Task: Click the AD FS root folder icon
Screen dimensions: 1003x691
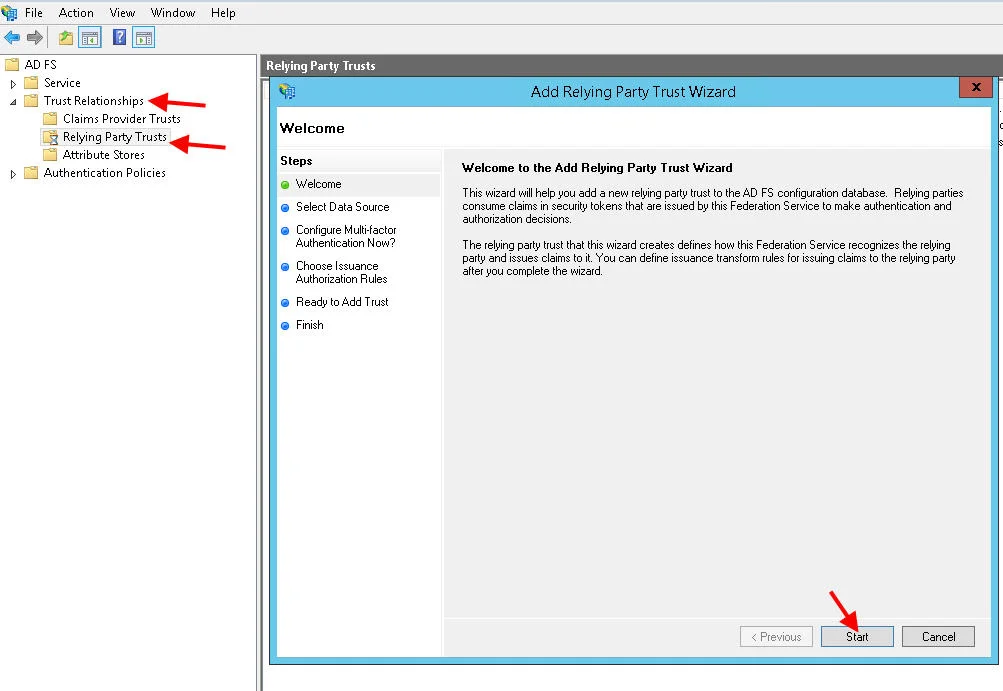Action: pos(12,65)
